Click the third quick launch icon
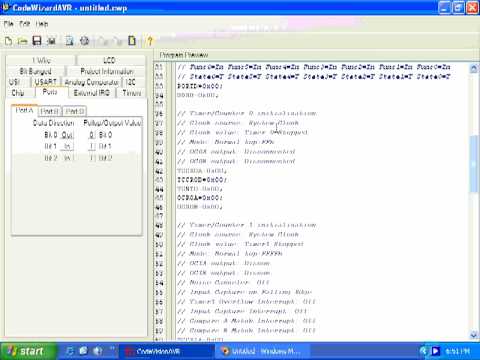The height and width of the screenshot is (360, 480). pos(98,351)
